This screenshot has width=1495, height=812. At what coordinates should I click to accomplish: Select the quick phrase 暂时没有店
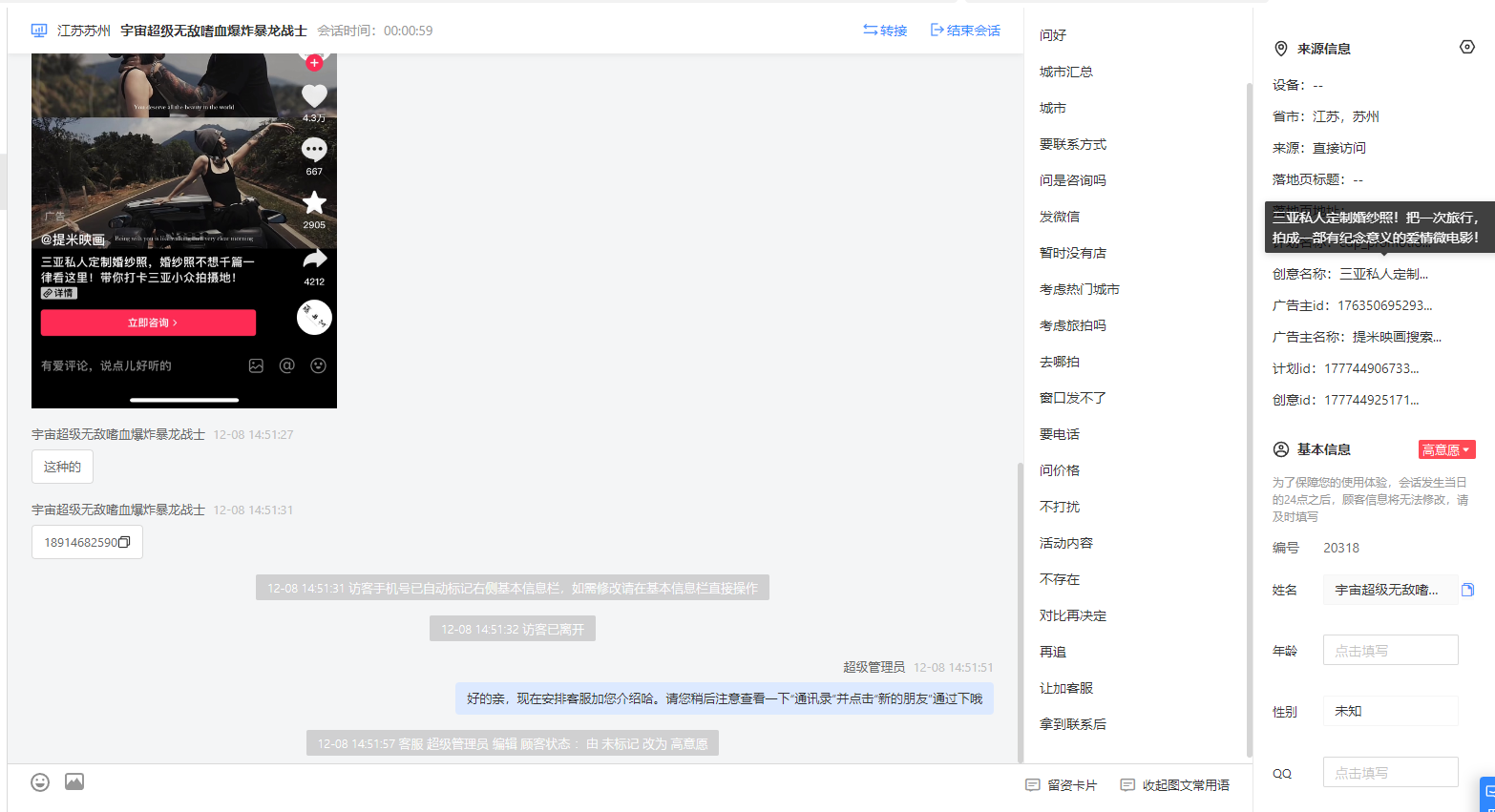[1073, 253]
